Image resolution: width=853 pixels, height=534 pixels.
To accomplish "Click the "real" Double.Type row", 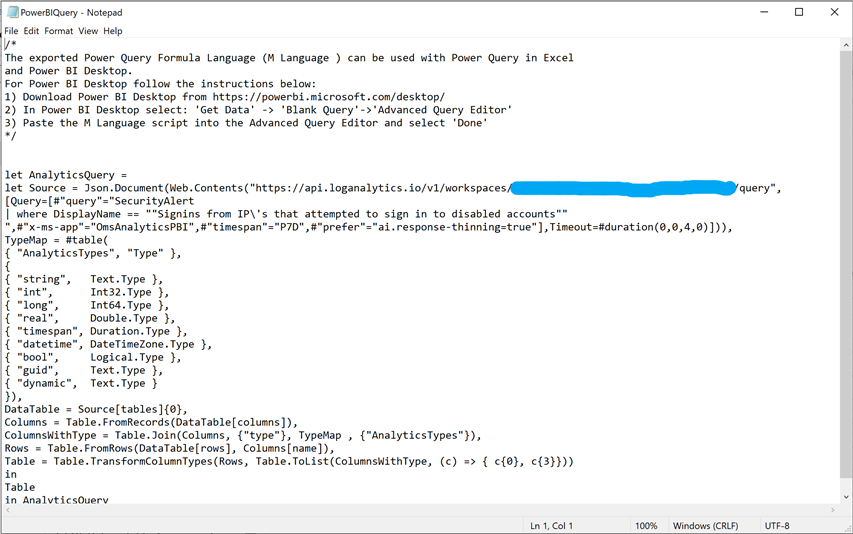I will click(90, 319).
